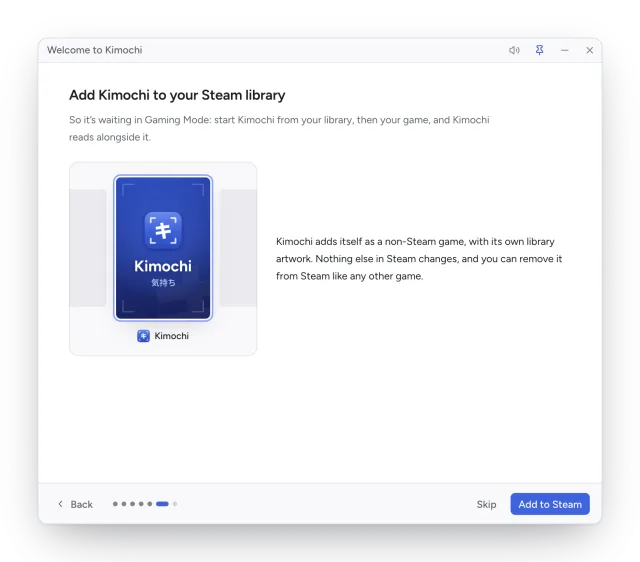Click the small Kimochi icon beside label
The image size is (640, 562).
143,336
